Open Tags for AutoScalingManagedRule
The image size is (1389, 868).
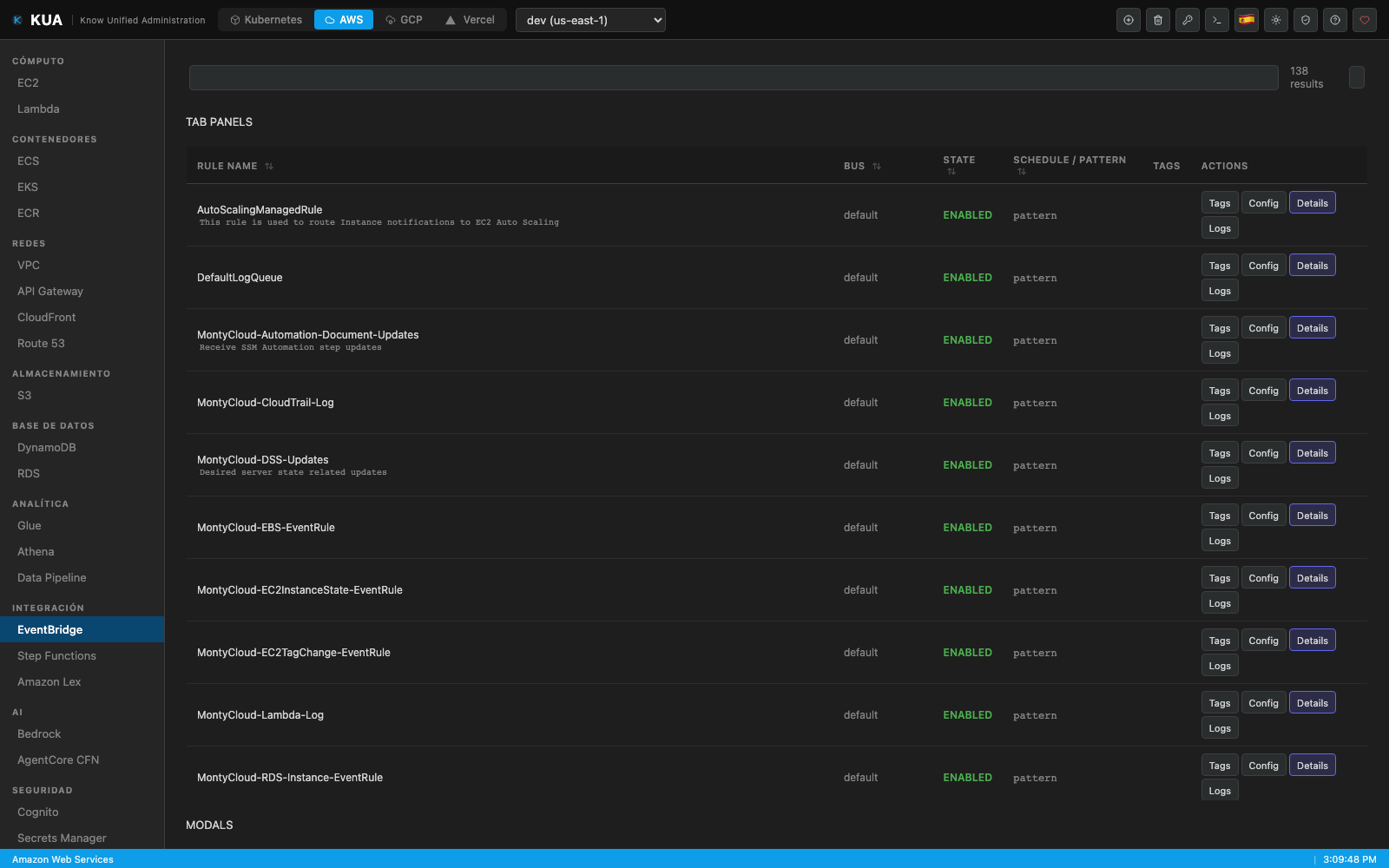[x=1220, y=203]
